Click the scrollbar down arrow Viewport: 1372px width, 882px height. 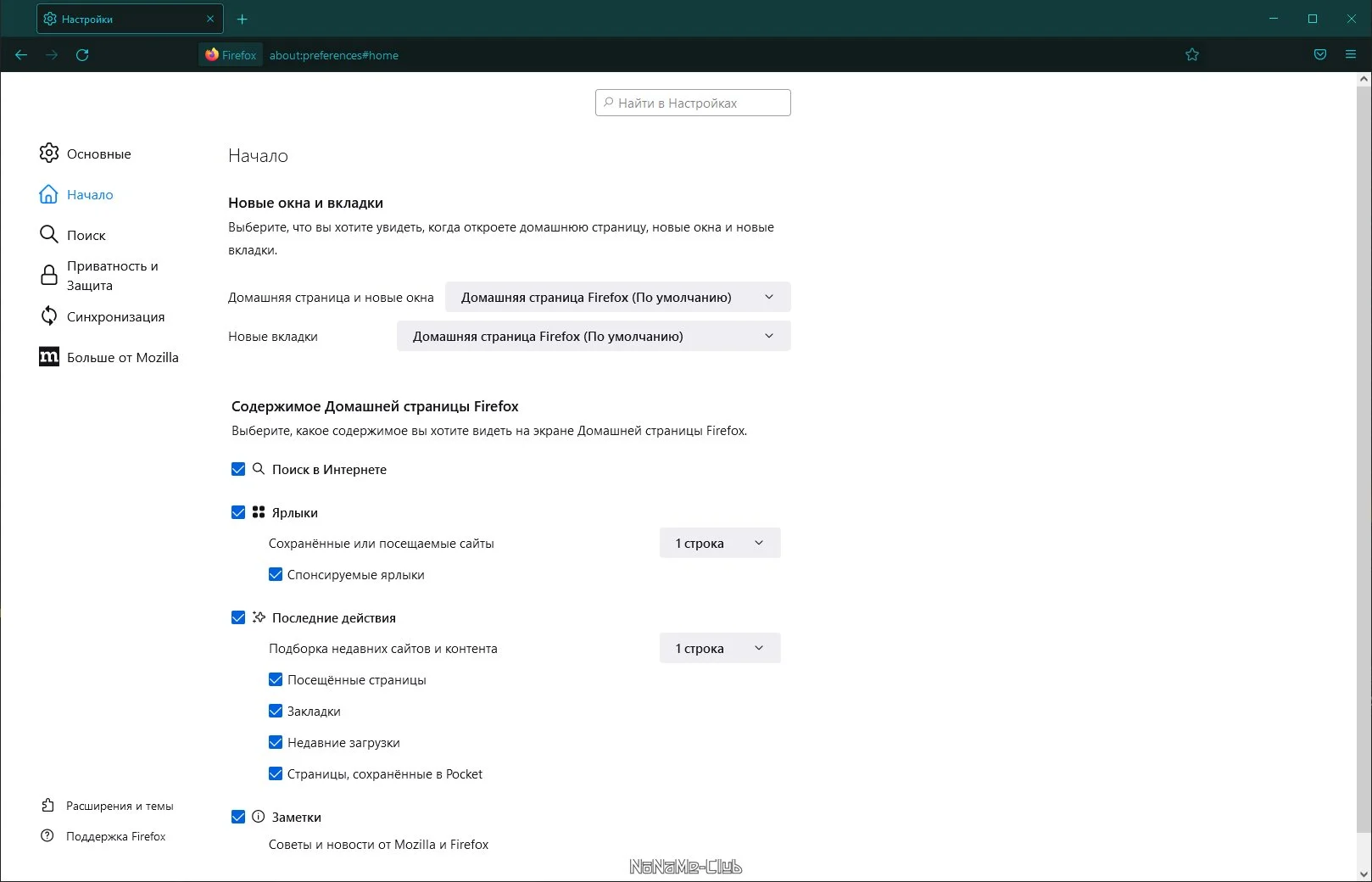1364,874
